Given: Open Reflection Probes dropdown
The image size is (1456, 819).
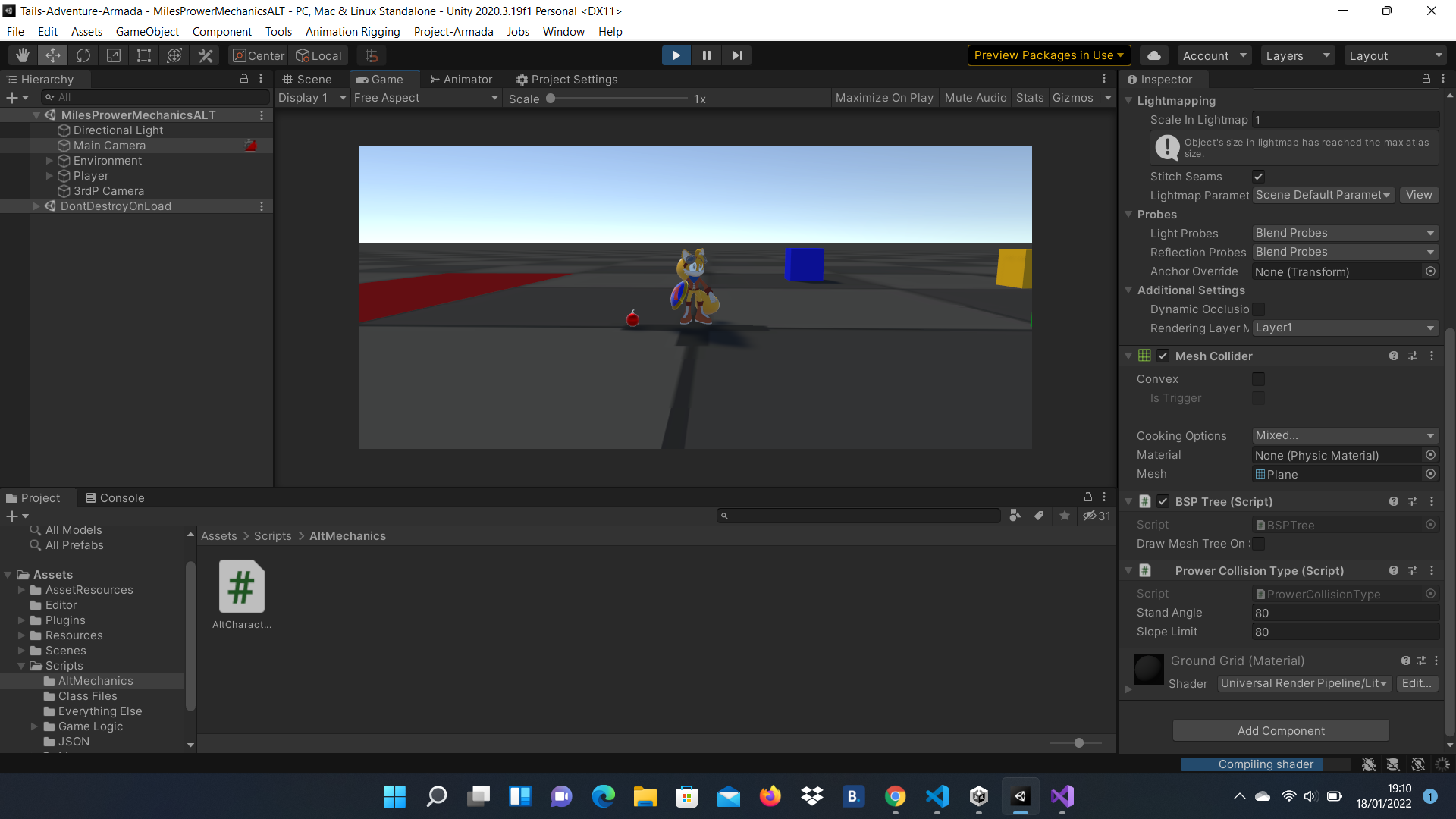Looking at the screenshot, I should coord(1345,252).
